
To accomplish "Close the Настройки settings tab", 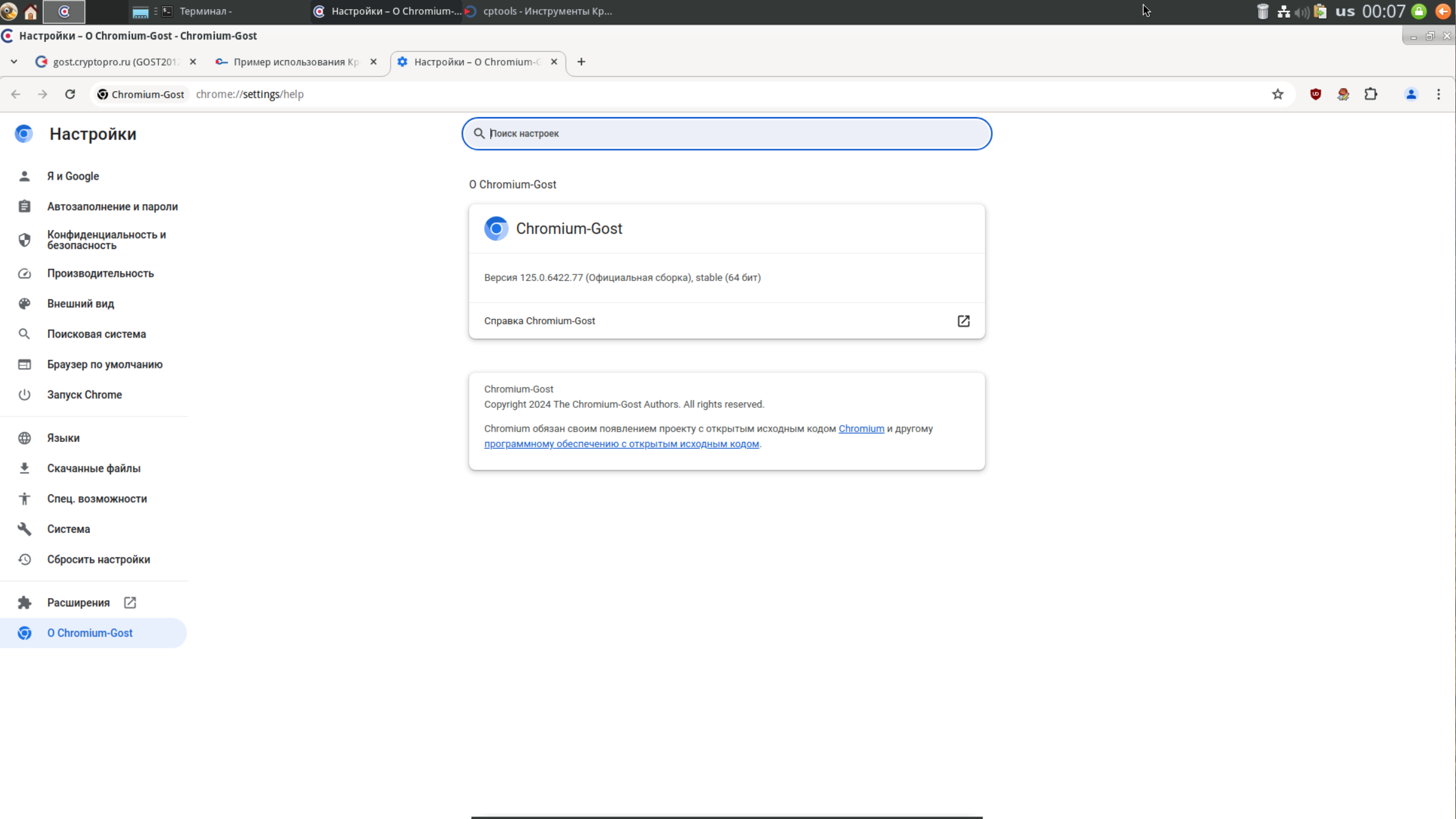I will [554, 62].
